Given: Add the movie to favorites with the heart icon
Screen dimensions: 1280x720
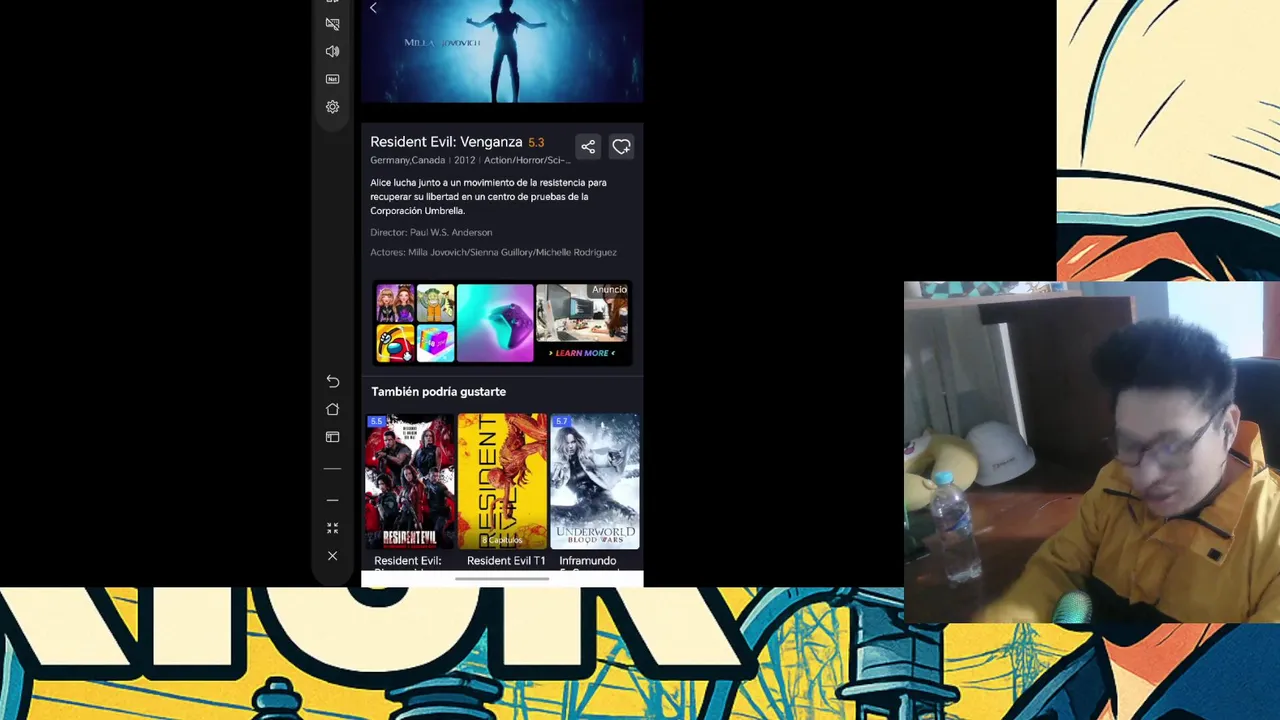Looking at the screenshot, I should pyautogui.click(x=621, y=147).
